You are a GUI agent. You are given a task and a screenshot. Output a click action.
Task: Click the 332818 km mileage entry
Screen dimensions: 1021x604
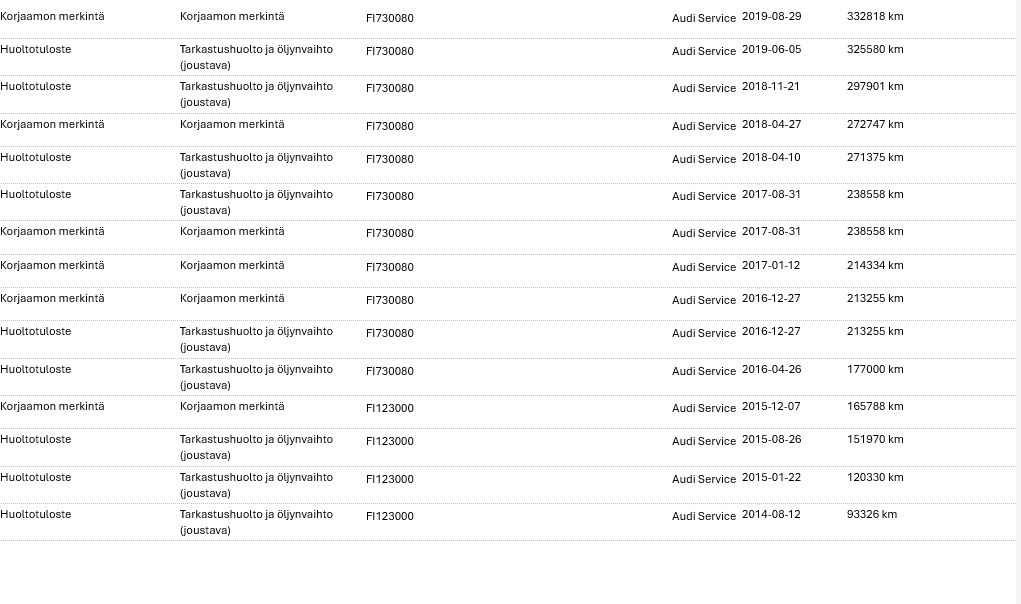[x=874, y=16]
